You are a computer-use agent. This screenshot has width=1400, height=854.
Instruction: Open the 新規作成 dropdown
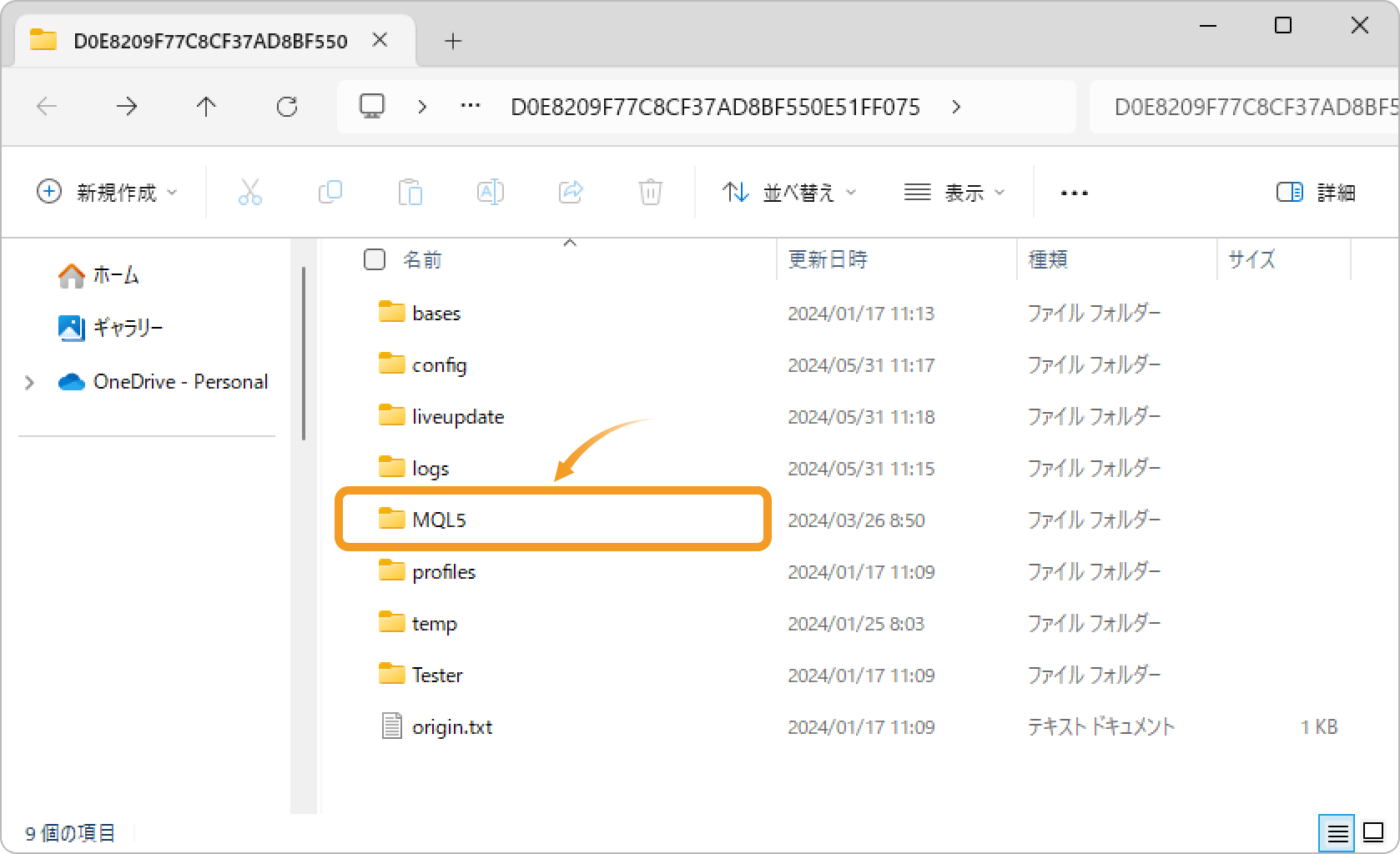108,193
